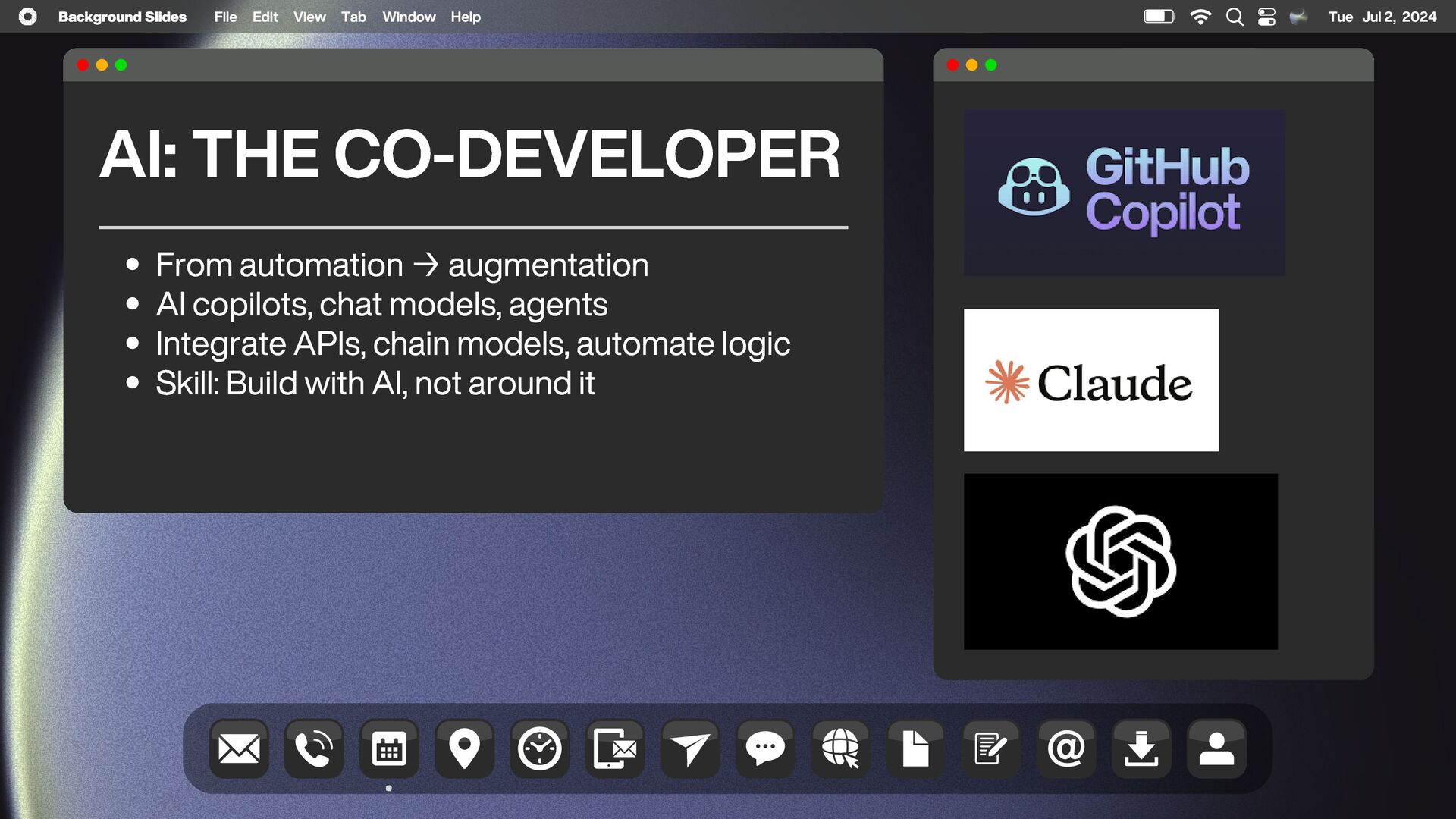Click the phone call dock icon
1456x819 pixels.
(x=314, y=749)
